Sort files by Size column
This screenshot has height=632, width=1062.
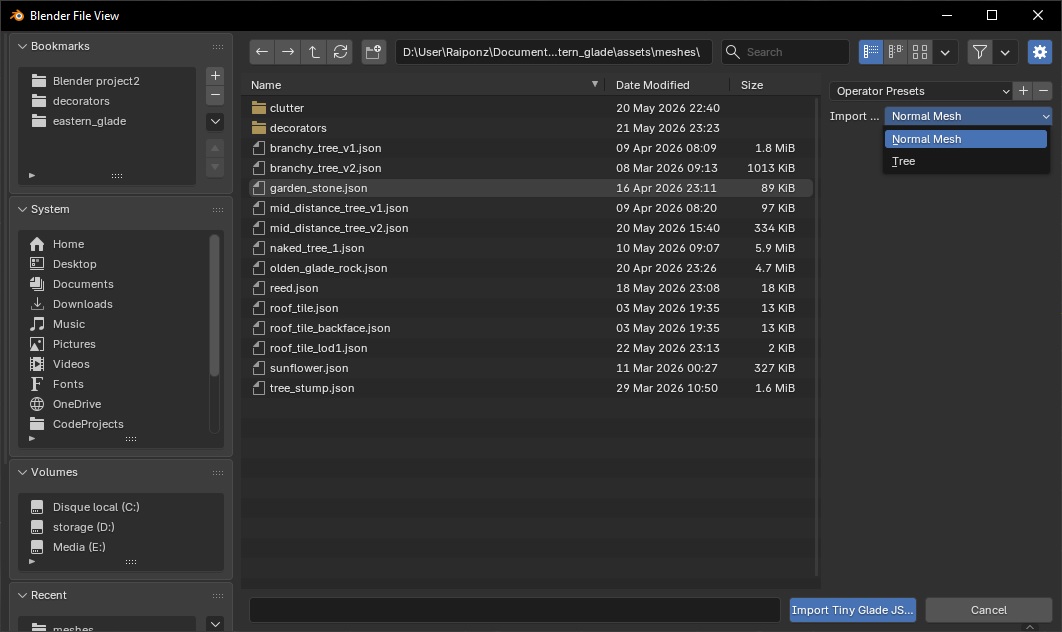pos(772,85)
